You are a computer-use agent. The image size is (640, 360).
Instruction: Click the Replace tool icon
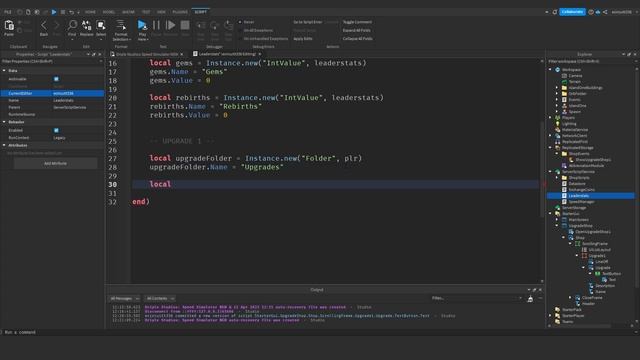[x=87, y=25]
